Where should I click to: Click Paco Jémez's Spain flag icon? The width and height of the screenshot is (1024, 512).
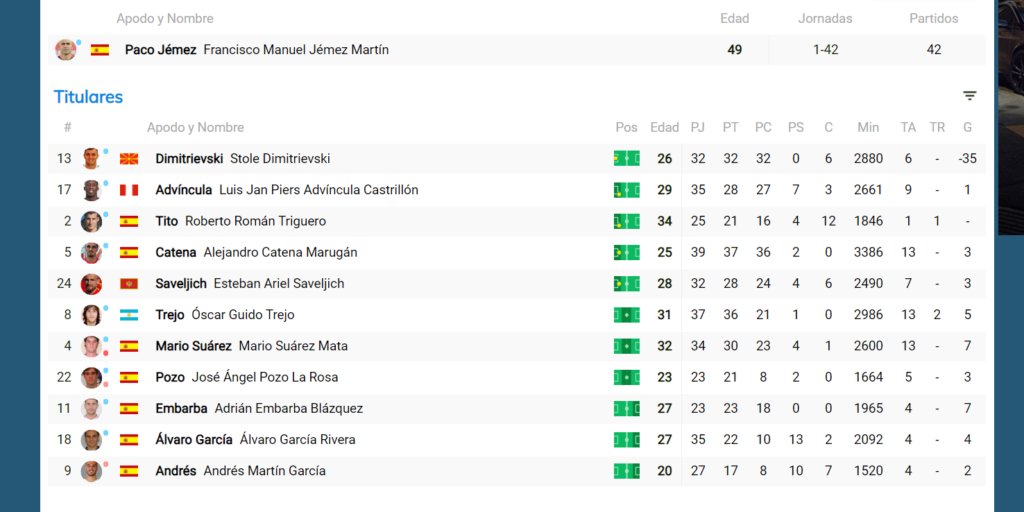point(100,50)
